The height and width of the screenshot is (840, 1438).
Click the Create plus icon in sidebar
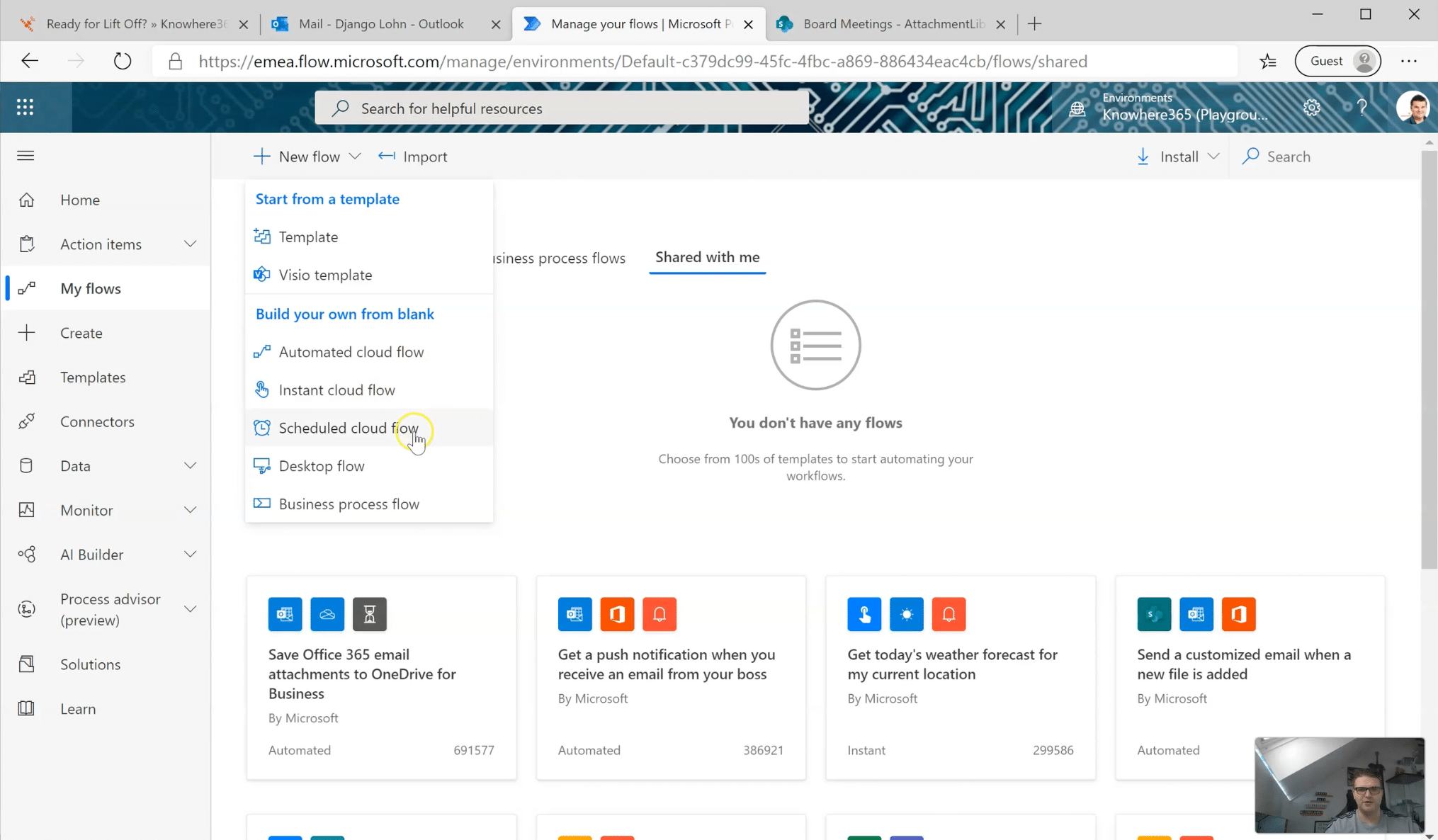27,333
